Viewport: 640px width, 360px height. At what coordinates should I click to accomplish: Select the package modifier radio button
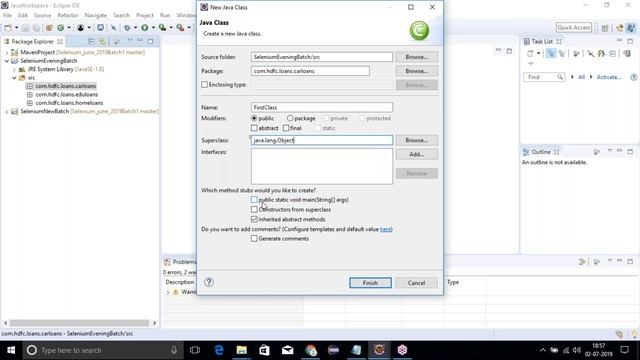(290, 118)
